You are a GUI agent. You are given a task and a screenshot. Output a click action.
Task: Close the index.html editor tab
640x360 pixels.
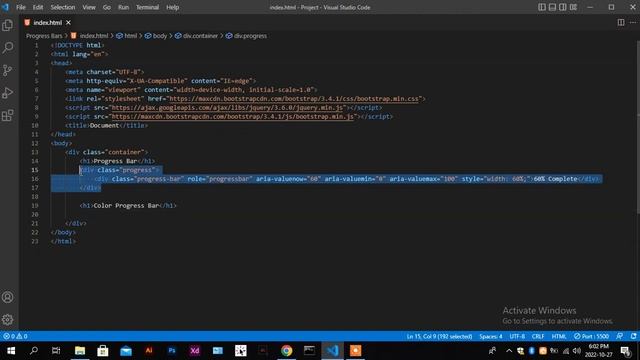click(68, 22)
